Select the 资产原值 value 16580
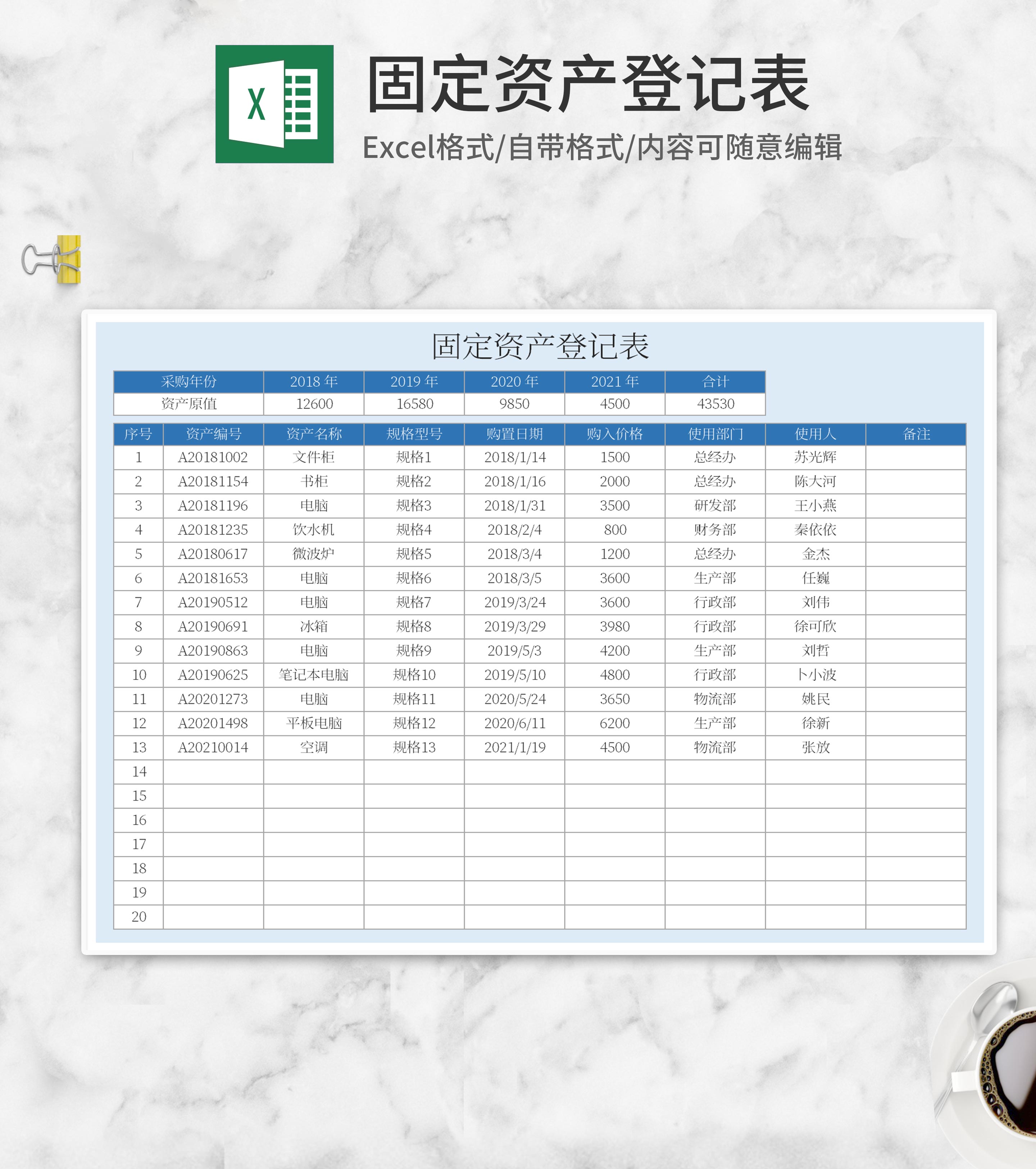This screenshot has width=1036, height=1169. tap(414, 404)
